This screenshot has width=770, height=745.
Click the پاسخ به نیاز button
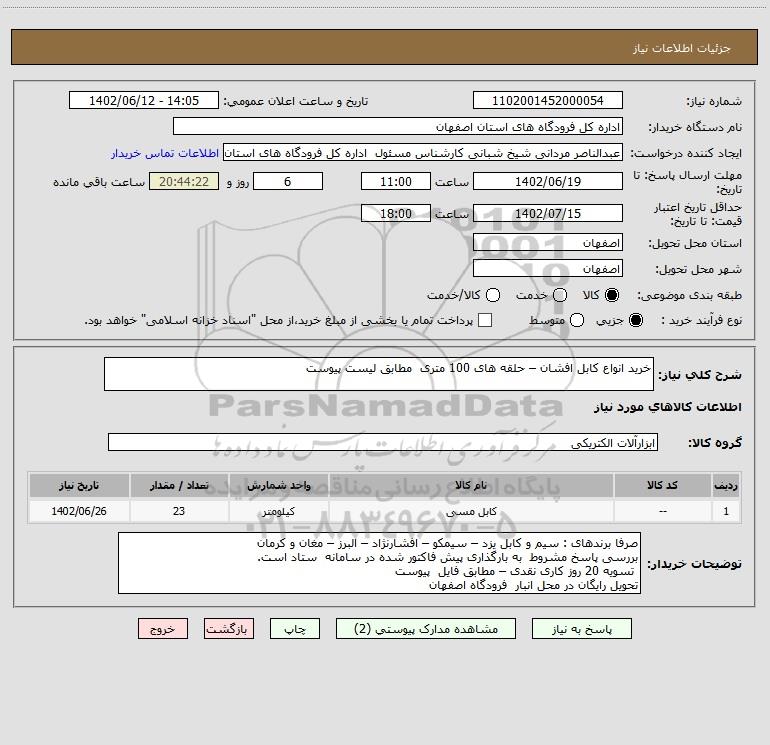tap(581, 629)
